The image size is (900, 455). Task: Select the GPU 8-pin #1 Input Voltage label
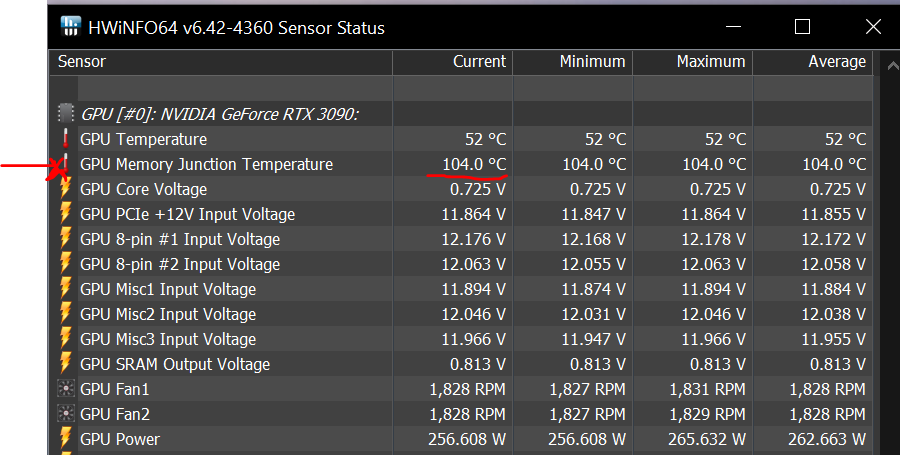[x=180, y=239]
